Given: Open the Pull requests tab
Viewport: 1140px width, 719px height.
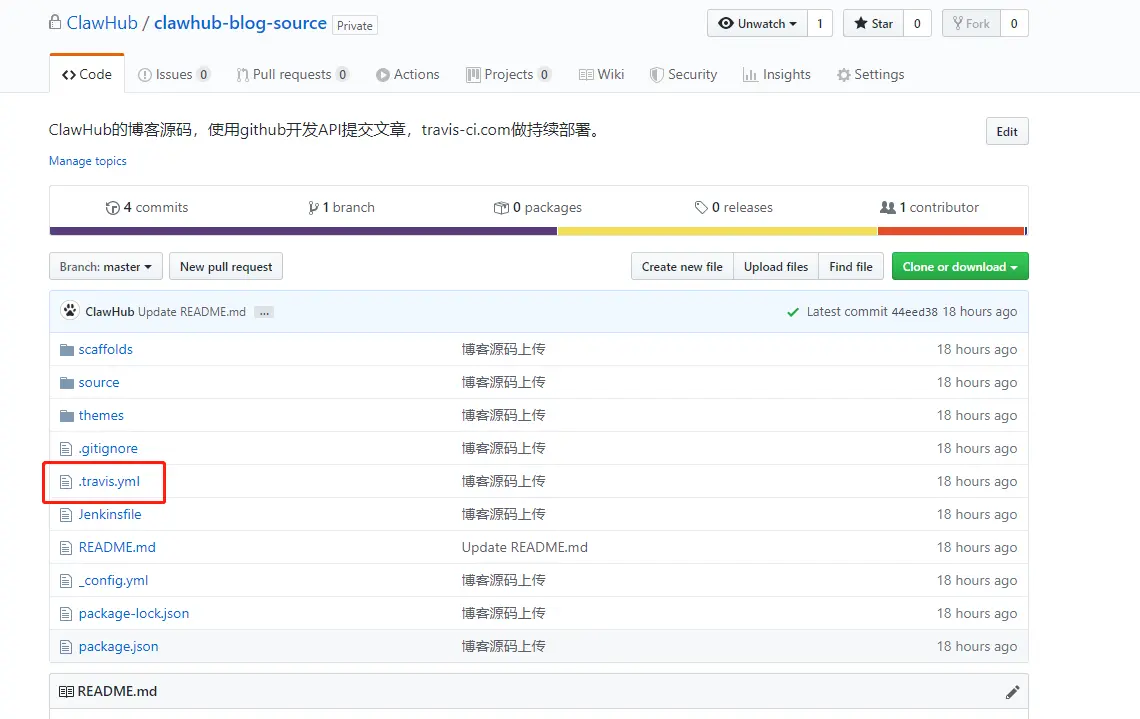Looking at the screenshot, I should pyautogui.click(x=292, y=74).
